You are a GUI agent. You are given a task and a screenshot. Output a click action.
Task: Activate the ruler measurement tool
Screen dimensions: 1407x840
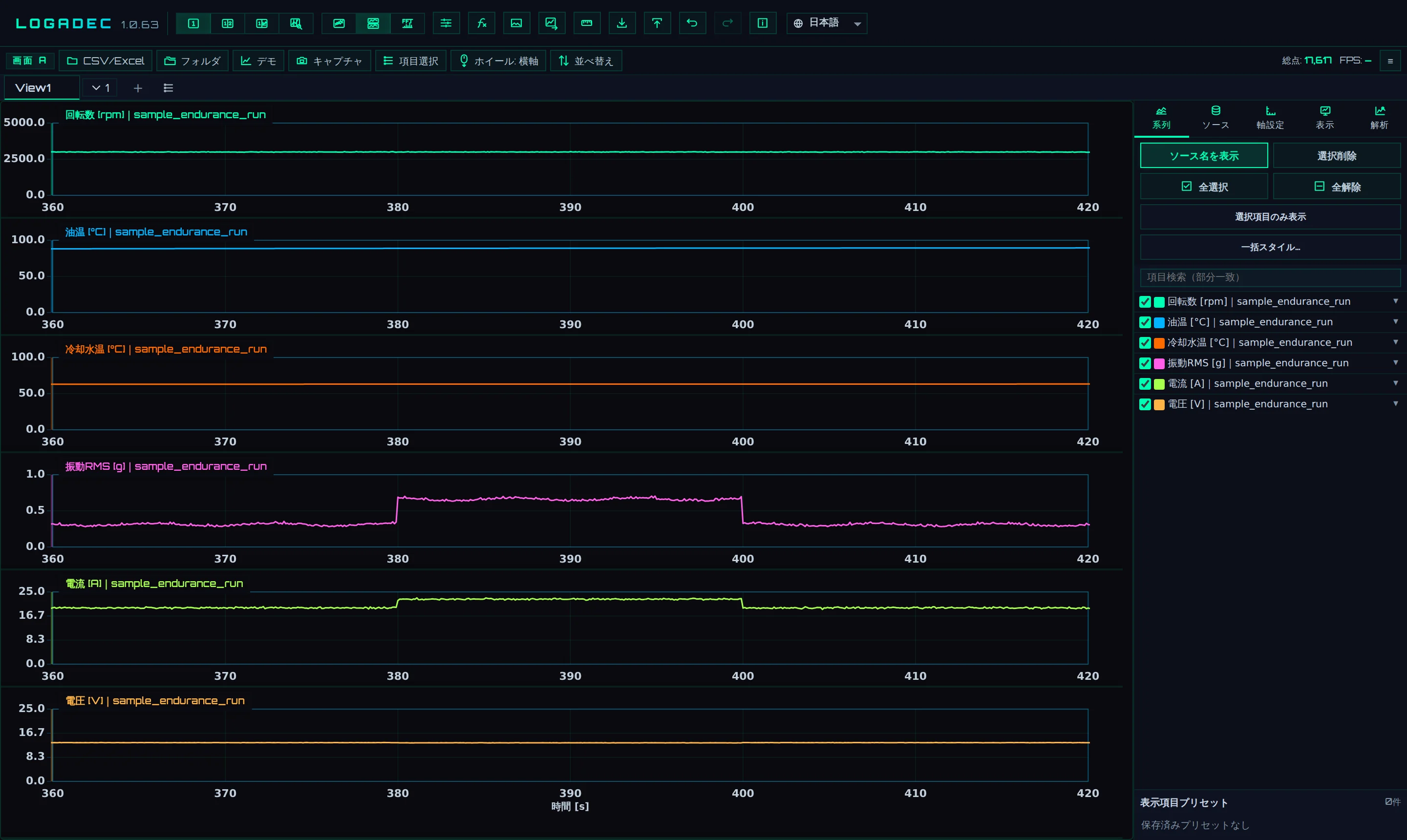(587, 23)
